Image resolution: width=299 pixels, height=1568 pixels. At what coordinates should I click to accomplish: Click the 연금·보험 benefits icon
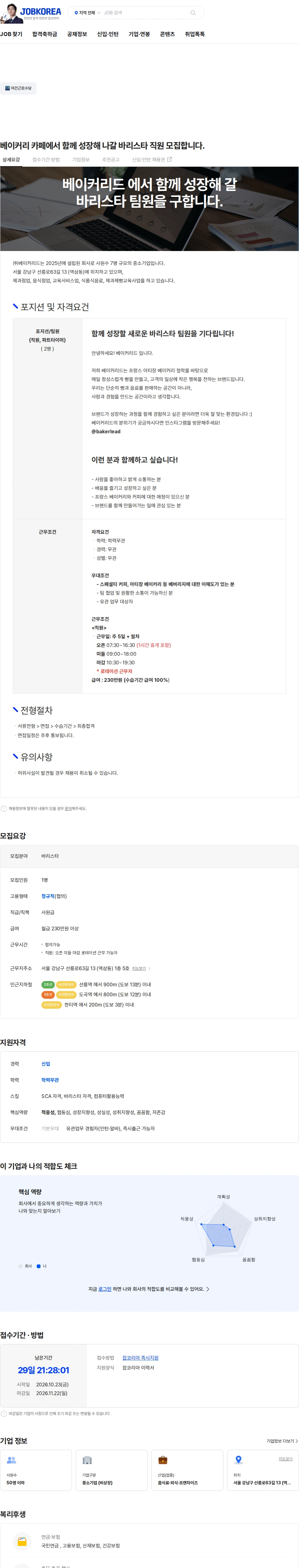coord(22,1542)
